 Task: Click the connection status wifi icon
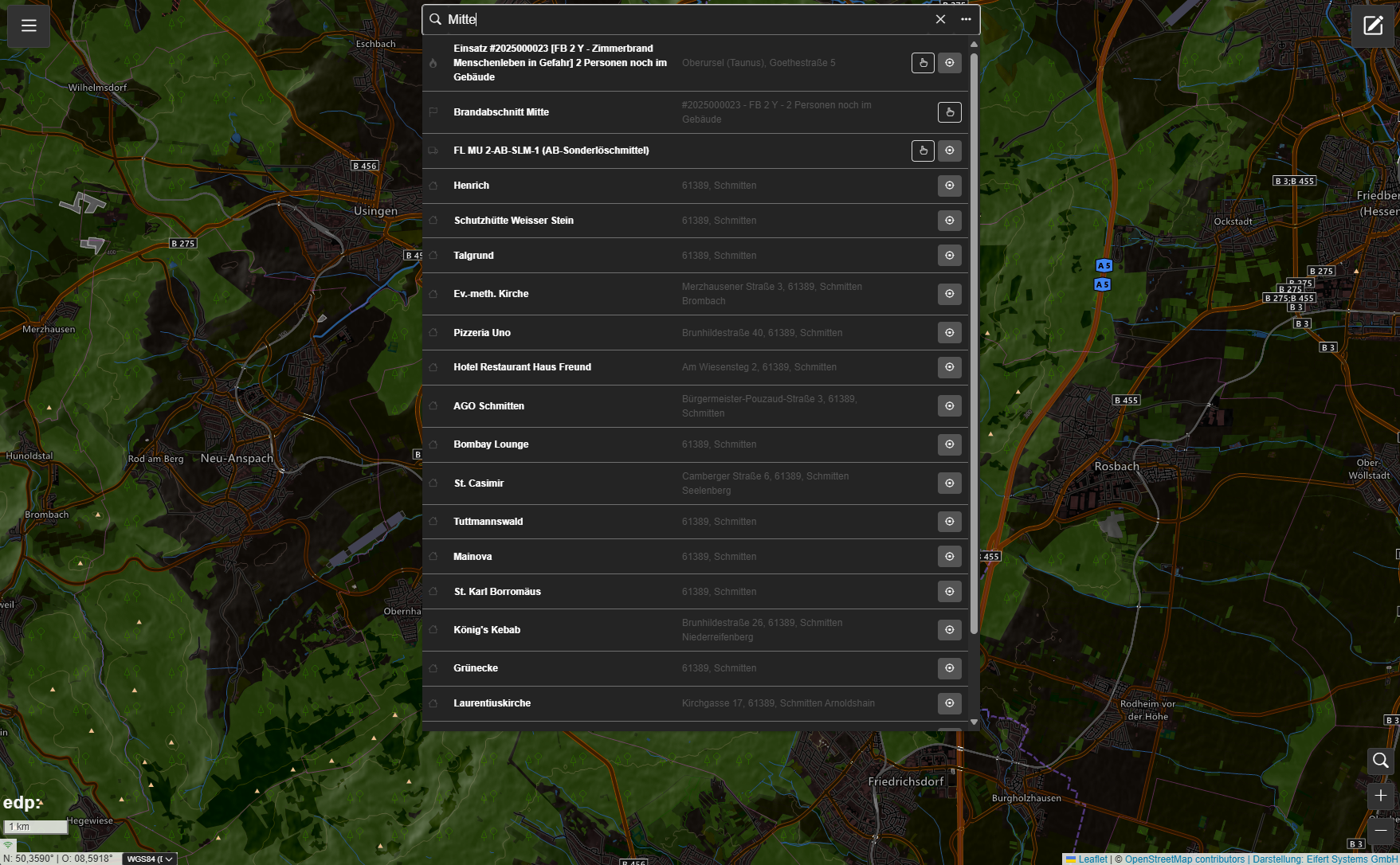(x=8, y=846)
